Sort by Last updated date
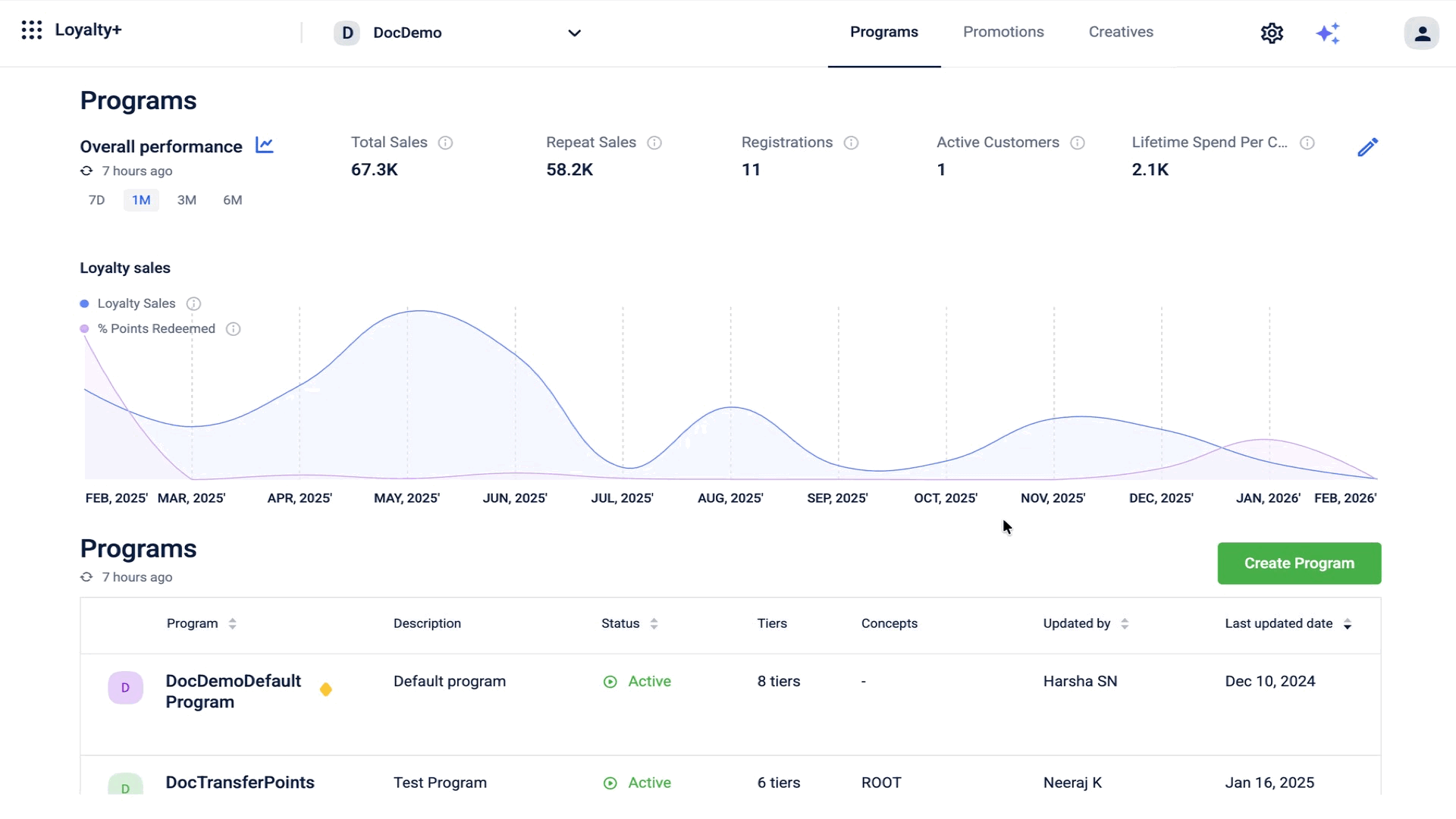Viewport: 1456px width, 819px height. pos(1348,624)
